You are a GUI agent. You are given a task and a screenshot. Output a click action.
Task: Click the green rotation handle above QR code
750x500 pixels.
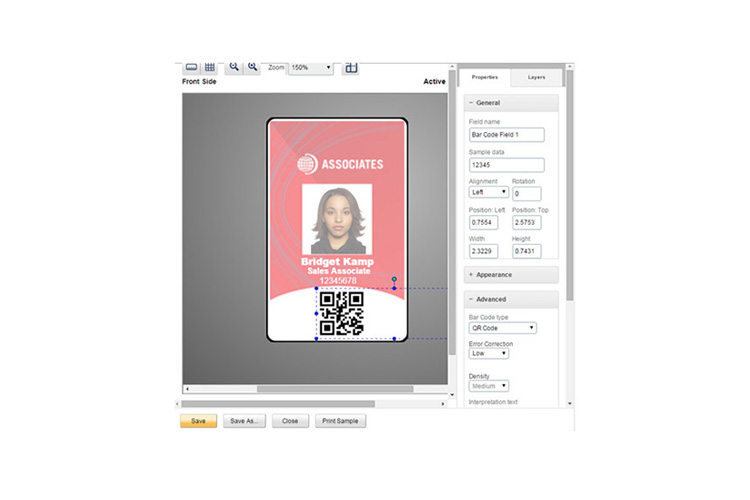[x=394, y=279]
